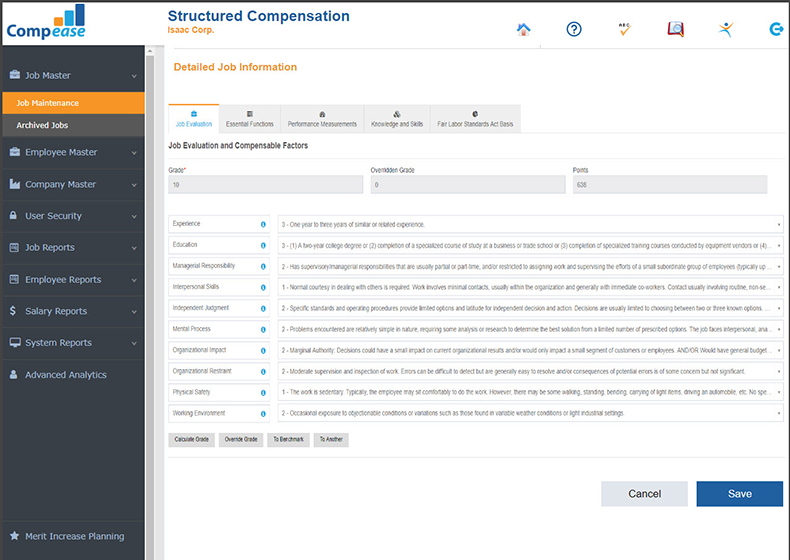Open the Interpersonal Skills dropdown
Image resolution: width=790 pixels, height=560 pixels.
530,287
